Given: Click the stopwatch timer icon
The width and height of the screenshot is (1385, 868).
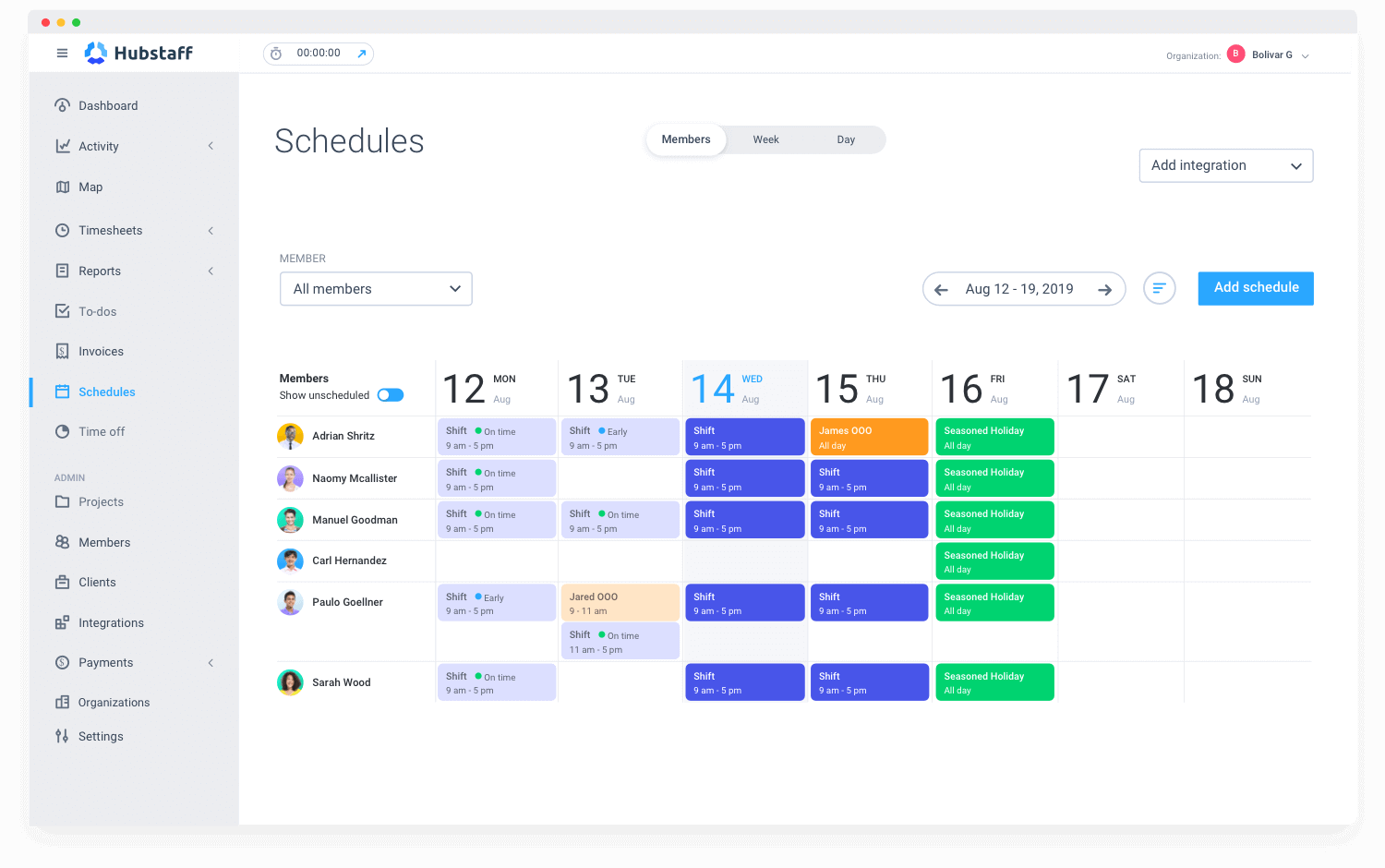Looking at the screenshot, I should coord(276,54).
